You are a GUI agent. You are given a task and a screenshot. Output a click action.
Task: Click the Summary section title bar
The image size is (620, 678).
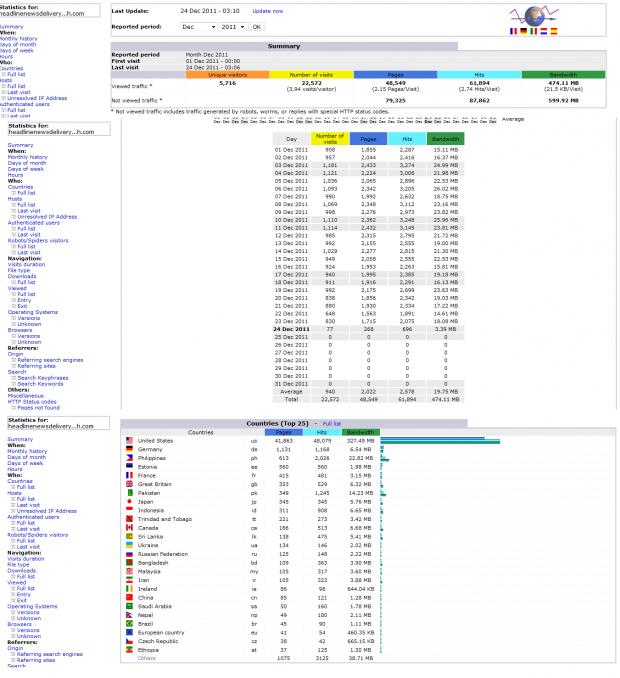click(x=284, y=46)
